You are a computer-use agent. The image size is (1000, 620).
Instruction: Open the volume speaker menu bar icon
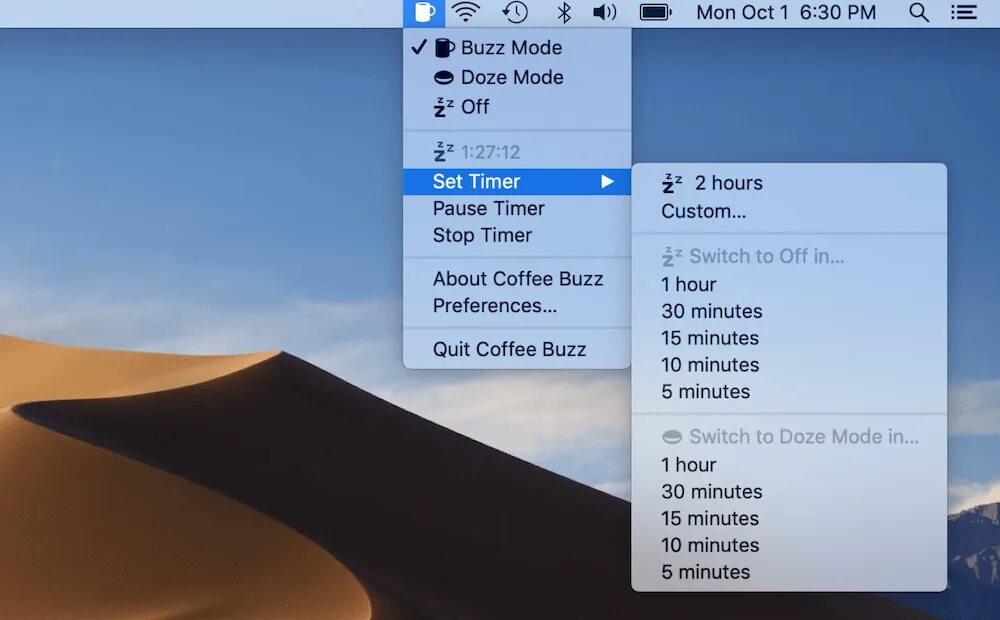[x=605, y=12]
